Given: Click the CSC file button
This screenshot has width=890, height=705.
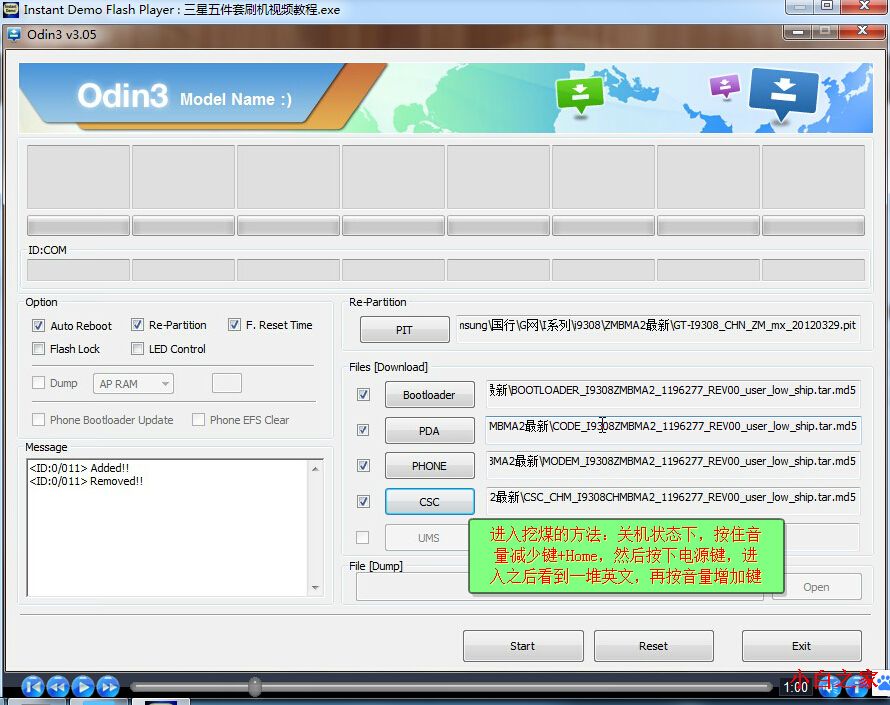Looking at the screenshot, I should [429, 502].
